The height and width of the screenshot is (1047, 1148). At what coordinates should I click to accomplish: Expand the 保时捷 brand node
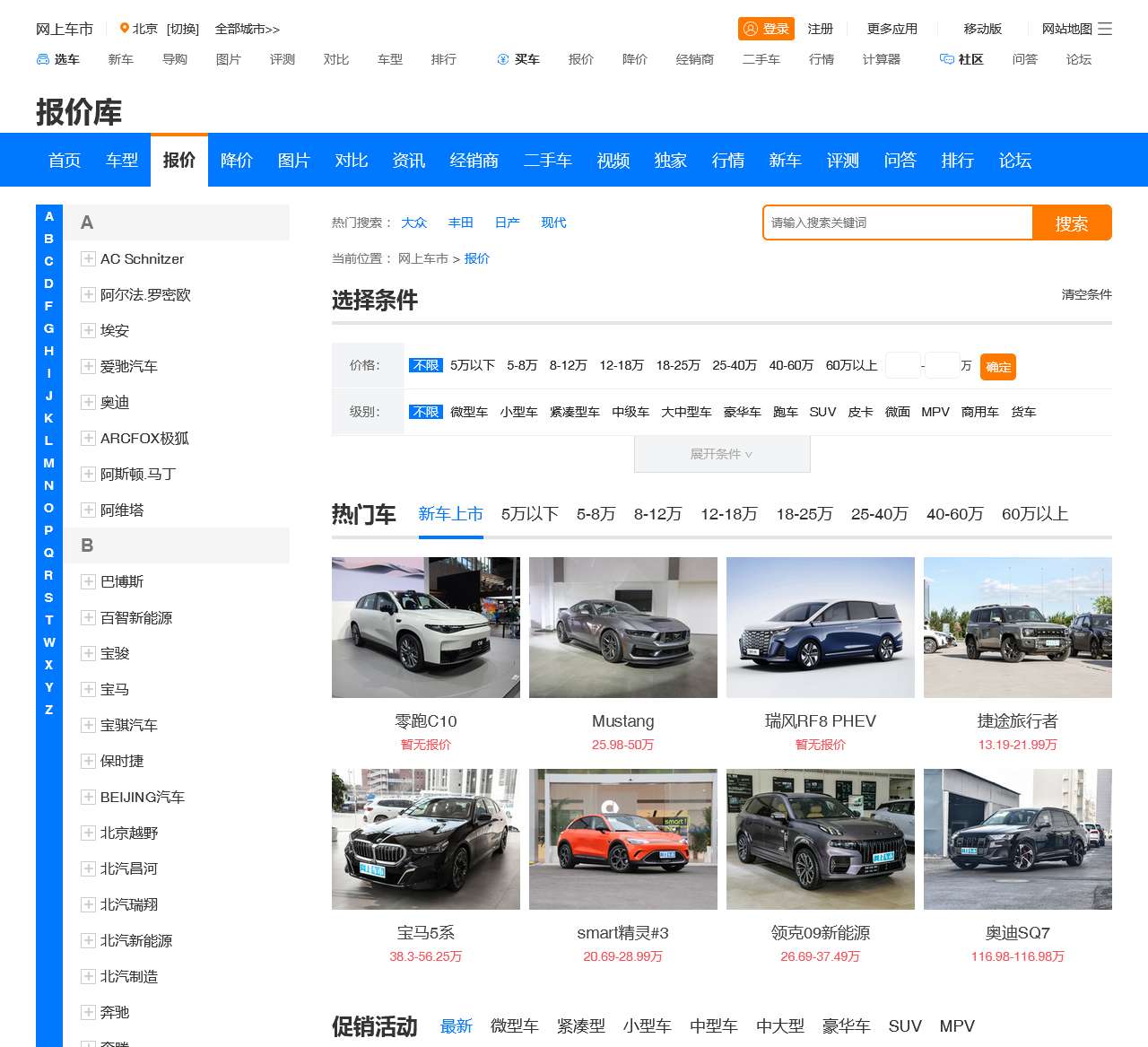pyautogui.click(x=88, y=761)
